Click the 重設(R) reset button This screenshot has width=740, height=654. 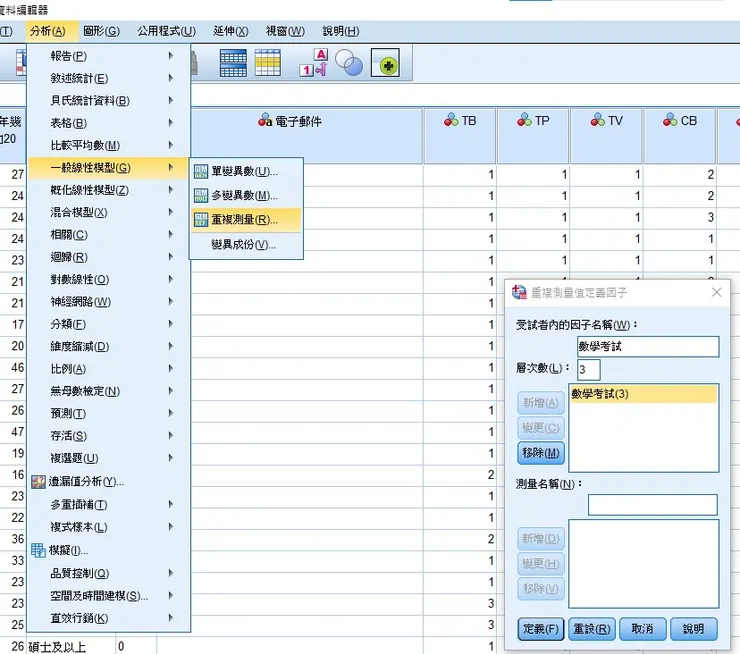click(592, 629)
